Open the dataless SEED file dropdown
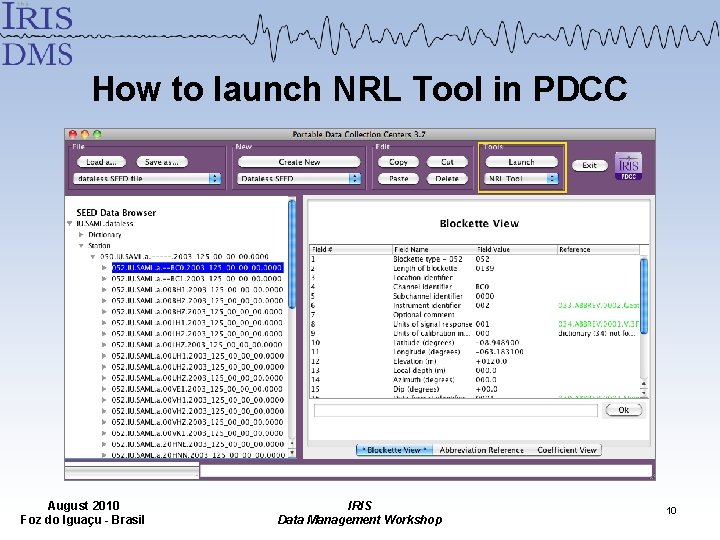 [x=147, y=178]
